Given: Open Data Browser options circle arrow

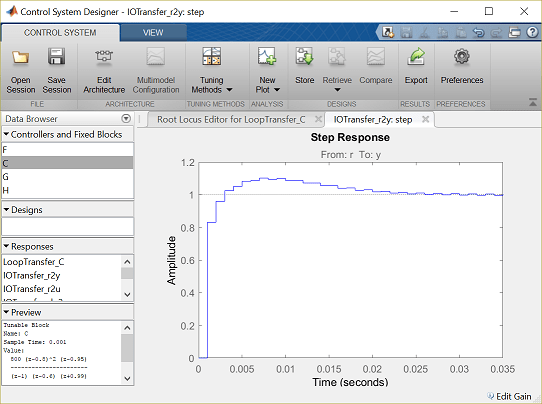Looking at the screenshot, I should click(x=126, y=119).
